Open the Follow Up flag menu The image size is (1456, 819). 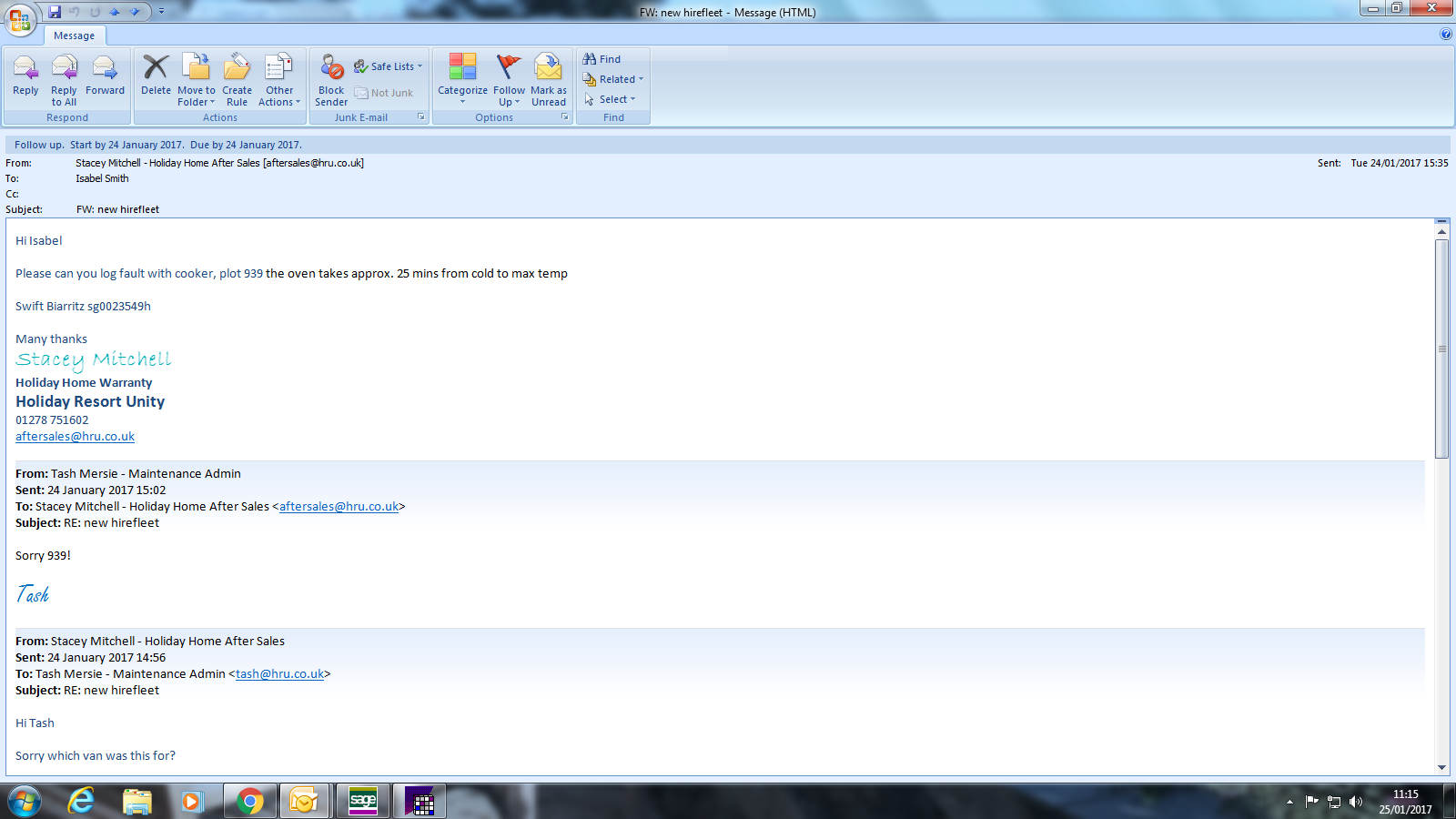tap(510, 80)
